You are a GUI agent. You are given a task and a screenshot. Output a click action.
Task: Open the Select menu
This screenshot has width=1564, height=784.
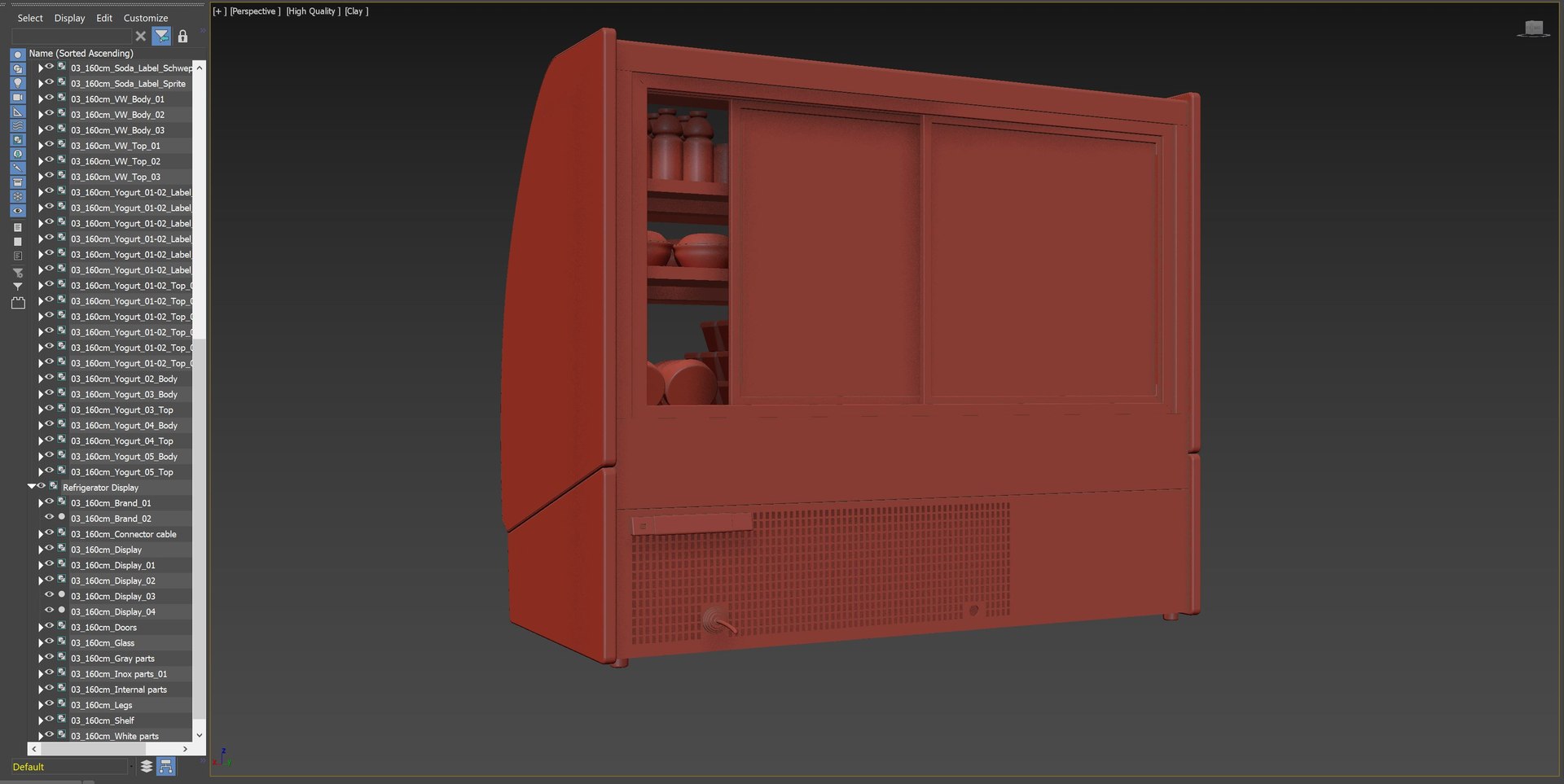(x=30, y=18)
